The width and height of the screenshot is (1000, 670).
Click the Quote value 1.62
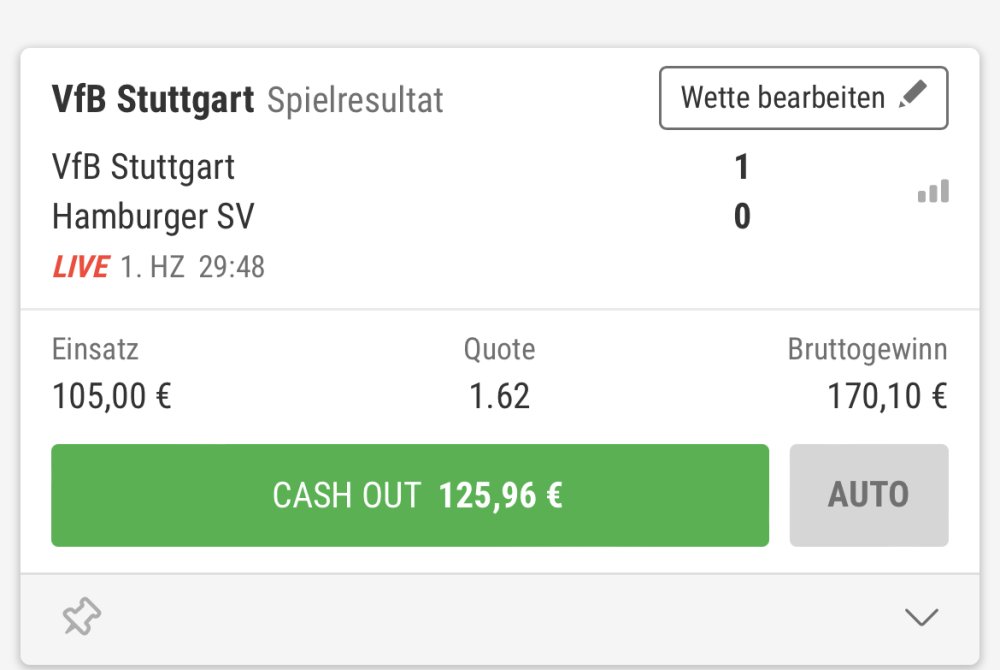(x=499, y=397)
